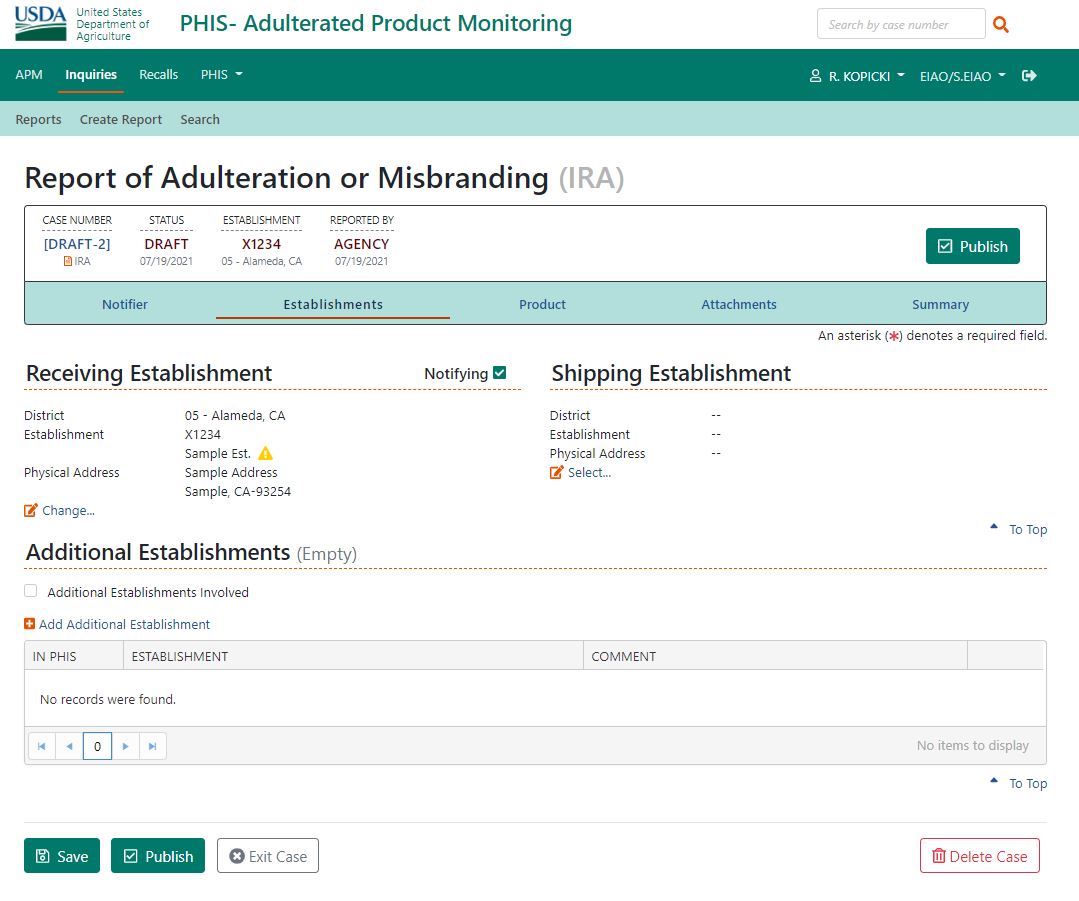Click the plus icon for Add Additional Establishment

coord(30,624)
